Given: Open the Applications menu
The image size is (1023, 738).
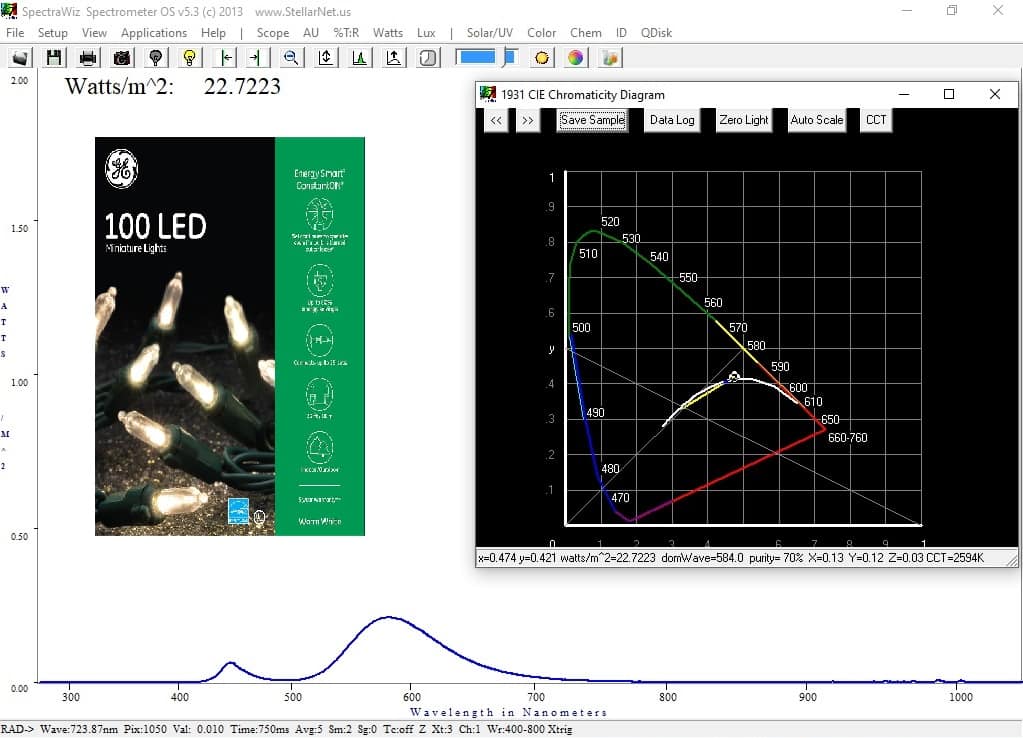Looking at the screenshot, I should pos(154,33).
